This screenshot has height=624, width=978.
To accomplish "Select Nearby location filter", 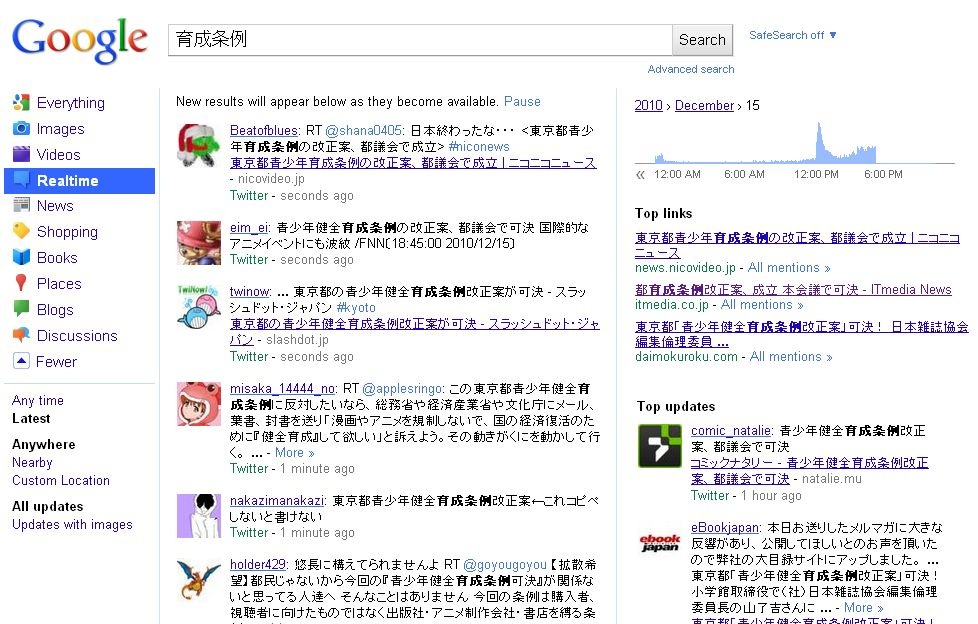I will [x=32, y=462].
